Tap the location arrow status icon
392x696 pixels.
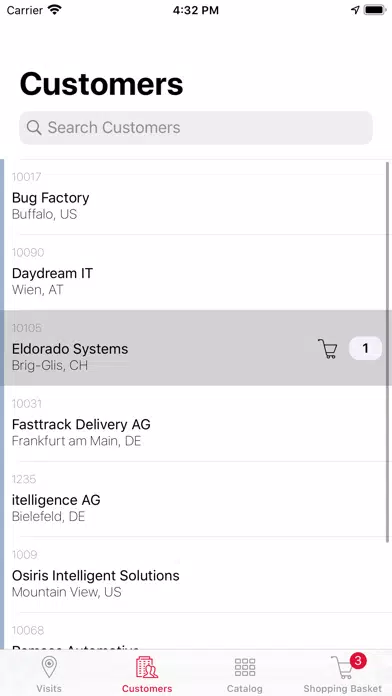(355, 10)
